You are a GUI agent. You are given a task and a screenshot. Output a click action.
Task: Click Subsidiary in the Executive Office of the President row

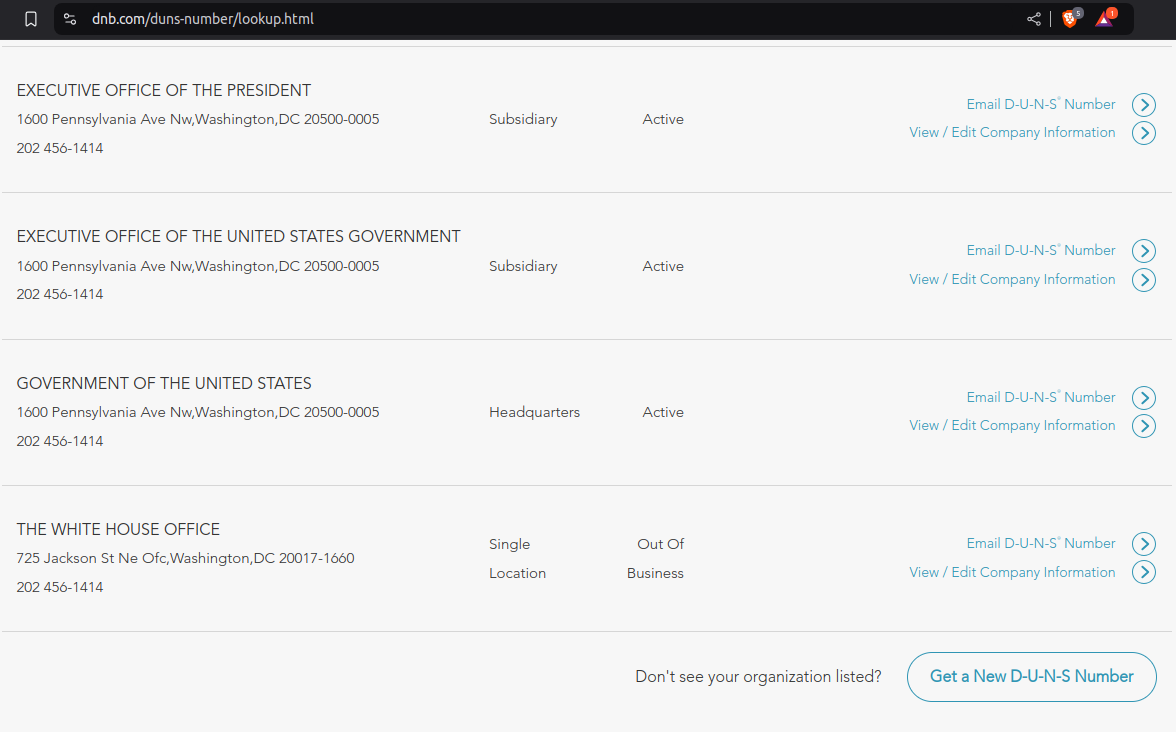pyautogui.click(x=523, y=119)
